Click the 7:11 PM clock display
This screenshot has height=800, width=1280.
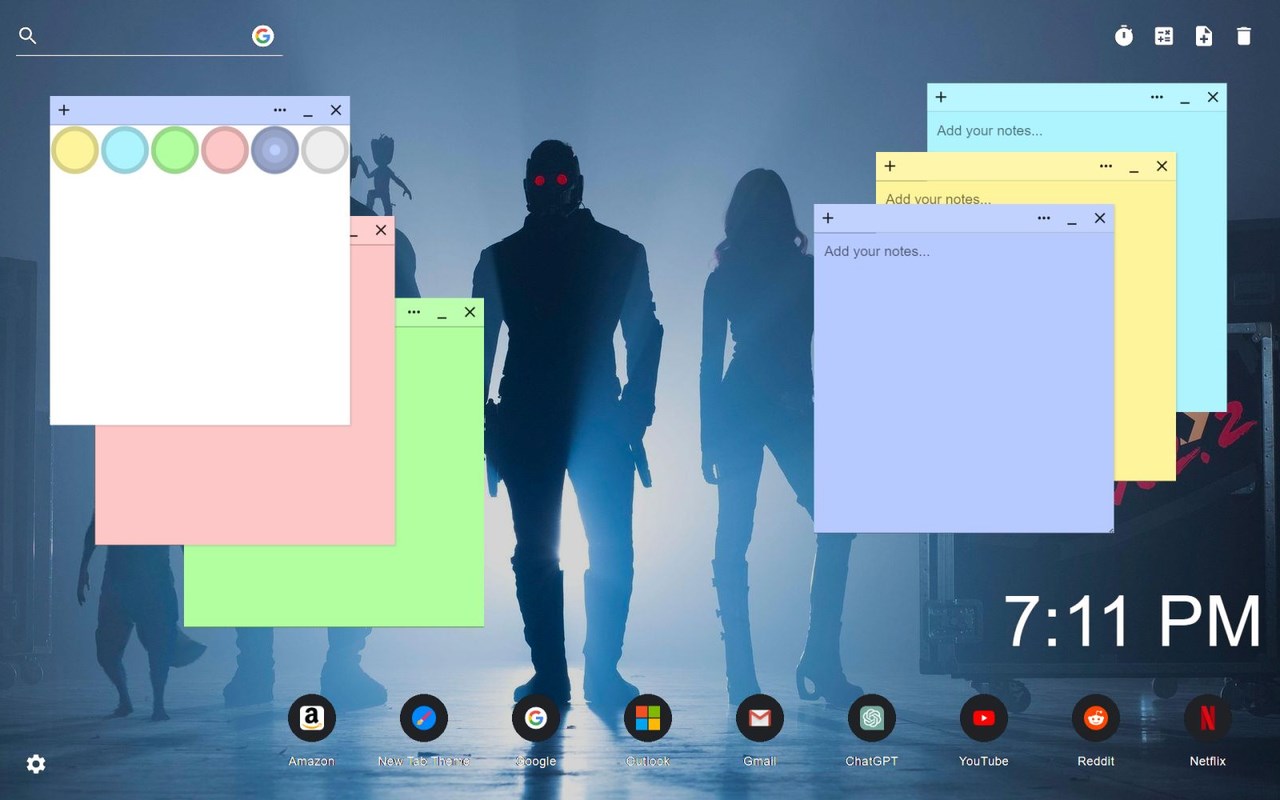coord(1132,622)
